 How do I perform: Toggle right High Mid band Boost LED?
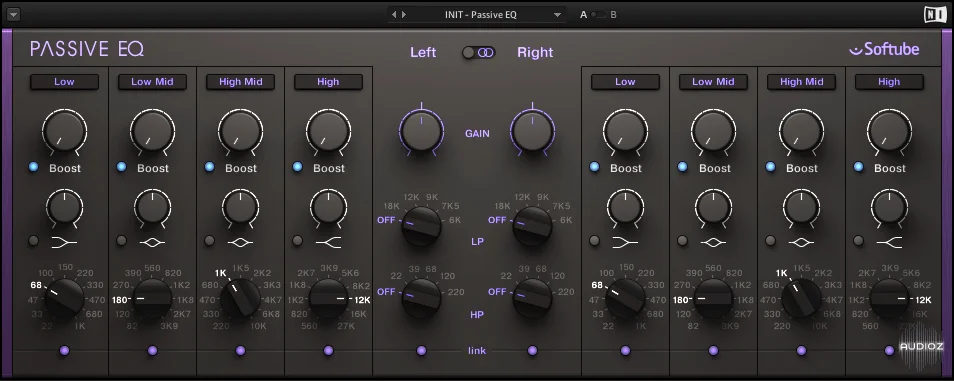coord(770,167)
